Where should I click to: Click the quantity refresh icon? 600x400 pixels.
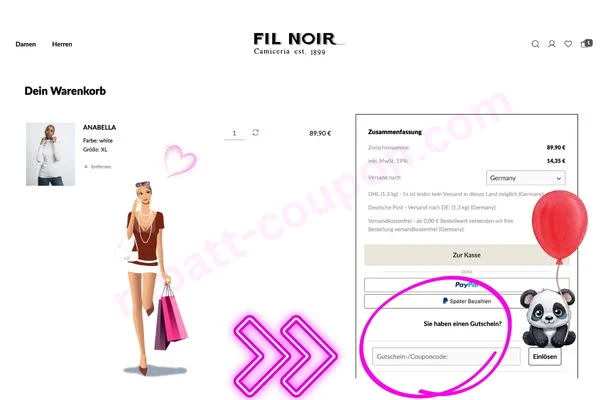256,132
